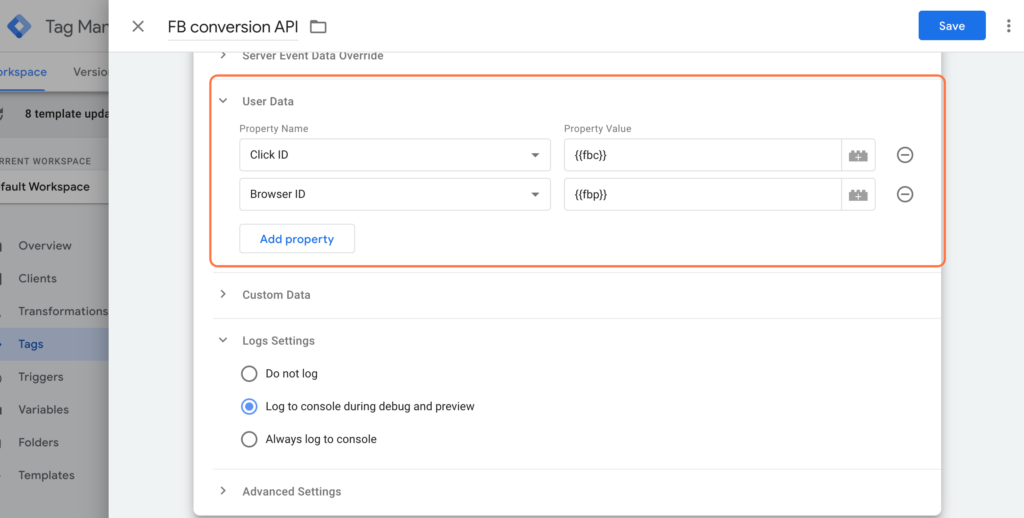Select Always log to console option

[249, 439]
